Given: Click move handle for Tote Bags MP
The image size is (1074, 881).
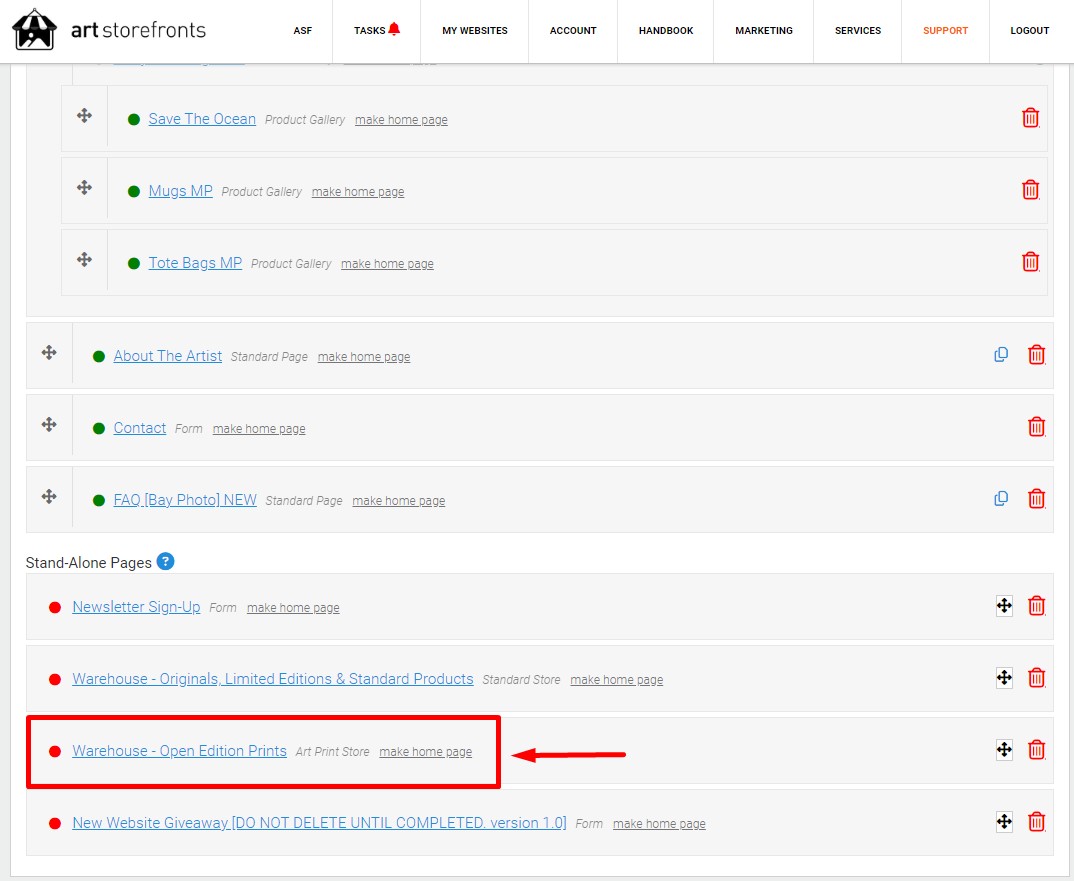Looking at the screenshot, I should tap(84, 259).
